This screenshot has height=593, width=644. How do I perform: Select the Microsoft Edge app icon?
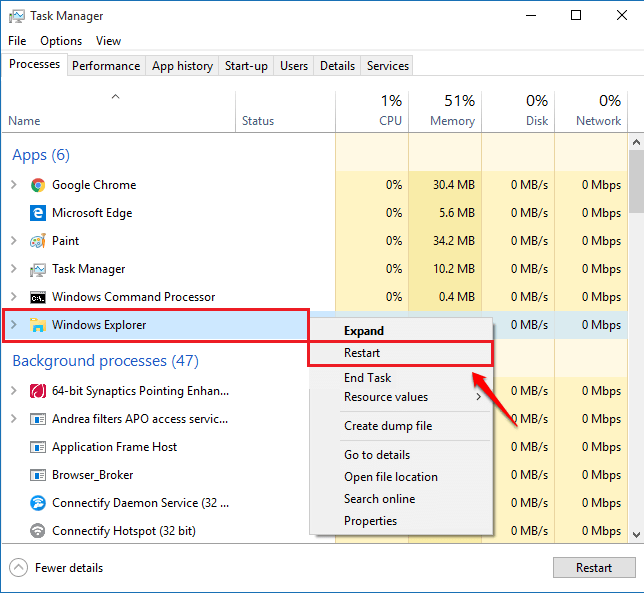click(38, 213)
